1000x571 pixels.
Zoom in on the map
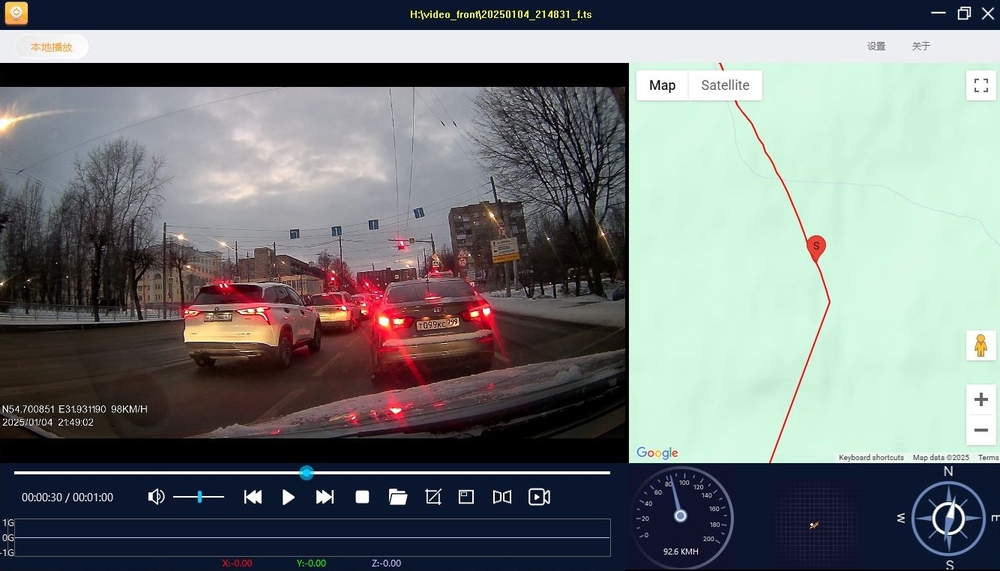pos(981,399)
